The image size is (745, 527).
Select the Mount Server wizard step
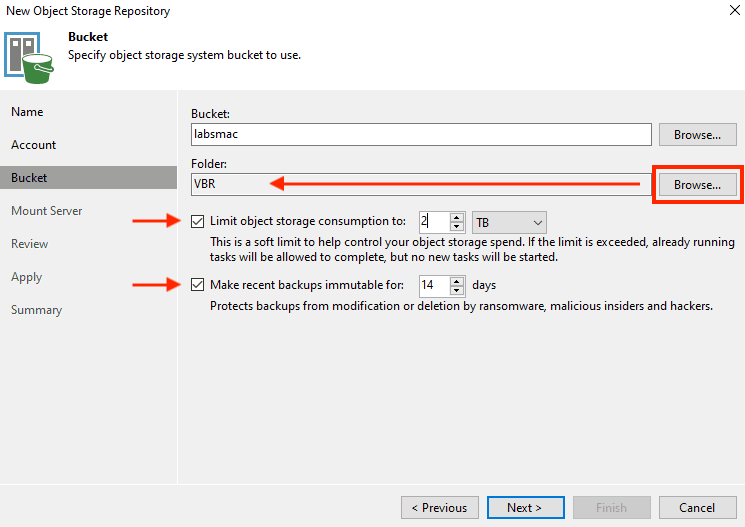47,211
